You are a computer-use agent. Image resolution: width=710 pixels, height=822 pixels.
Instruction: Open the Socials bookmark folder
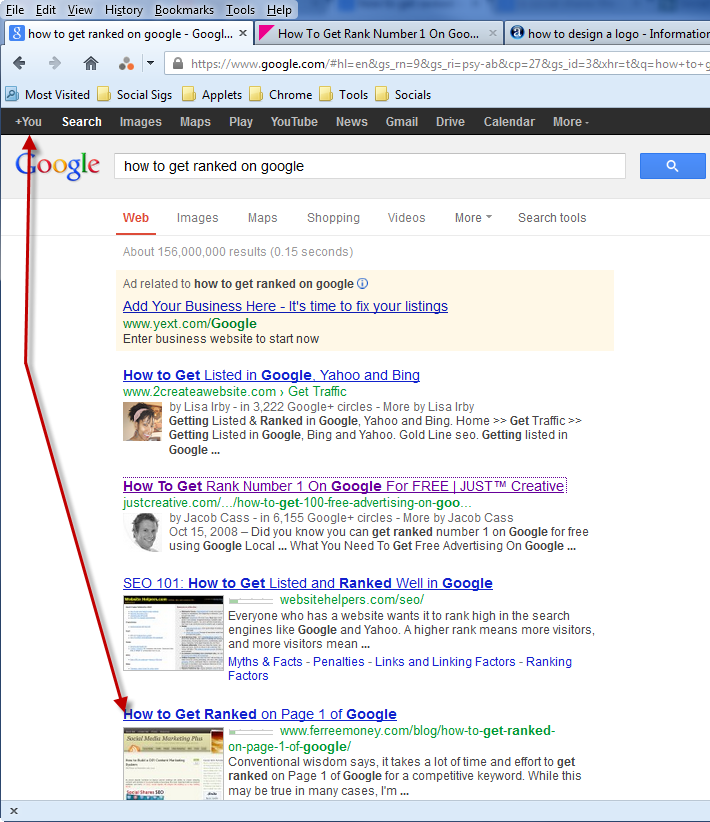[x=403, y=95]
